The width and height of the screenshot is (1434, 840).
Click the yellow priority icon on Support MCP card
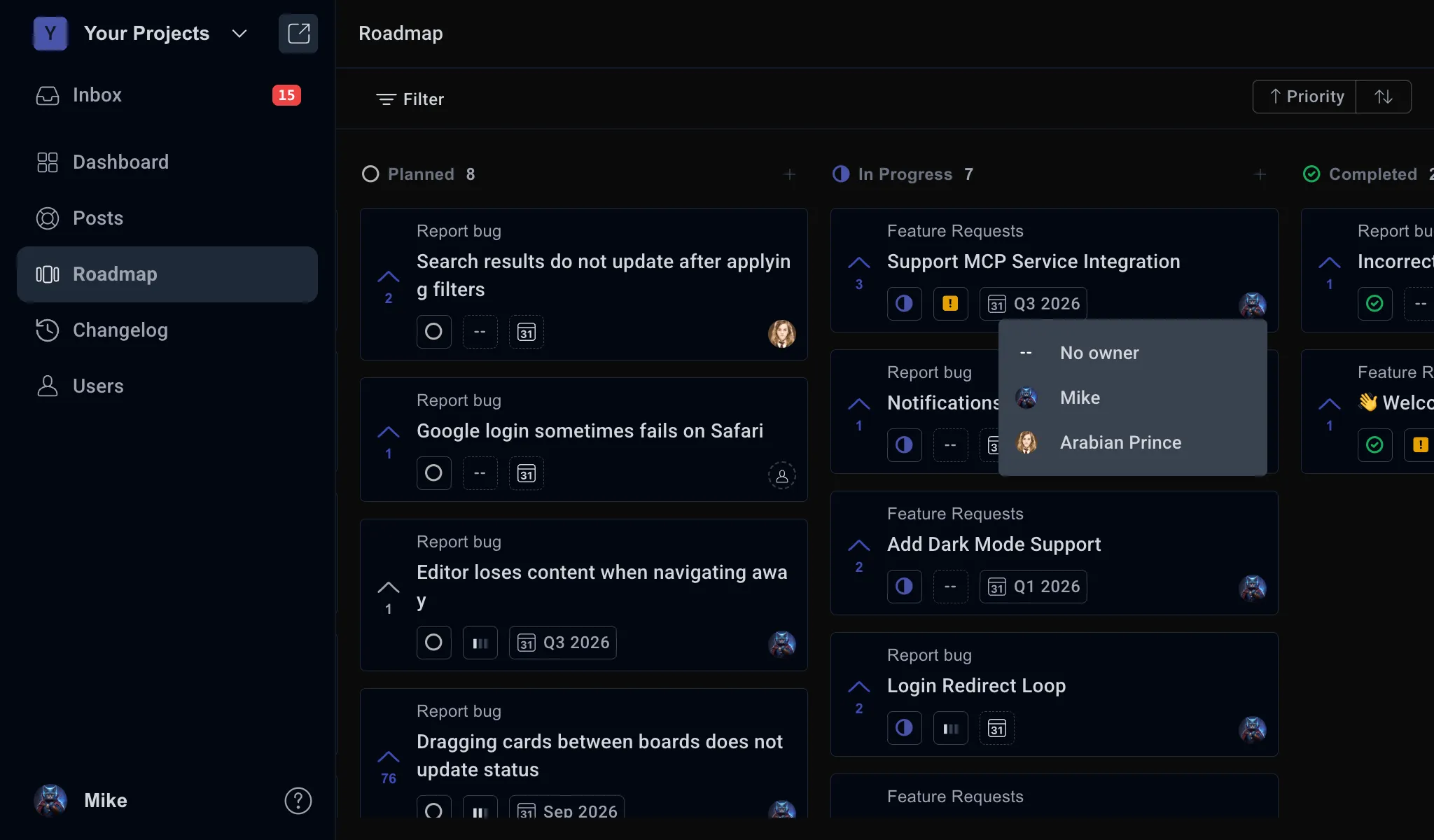[x=950, y=304]
